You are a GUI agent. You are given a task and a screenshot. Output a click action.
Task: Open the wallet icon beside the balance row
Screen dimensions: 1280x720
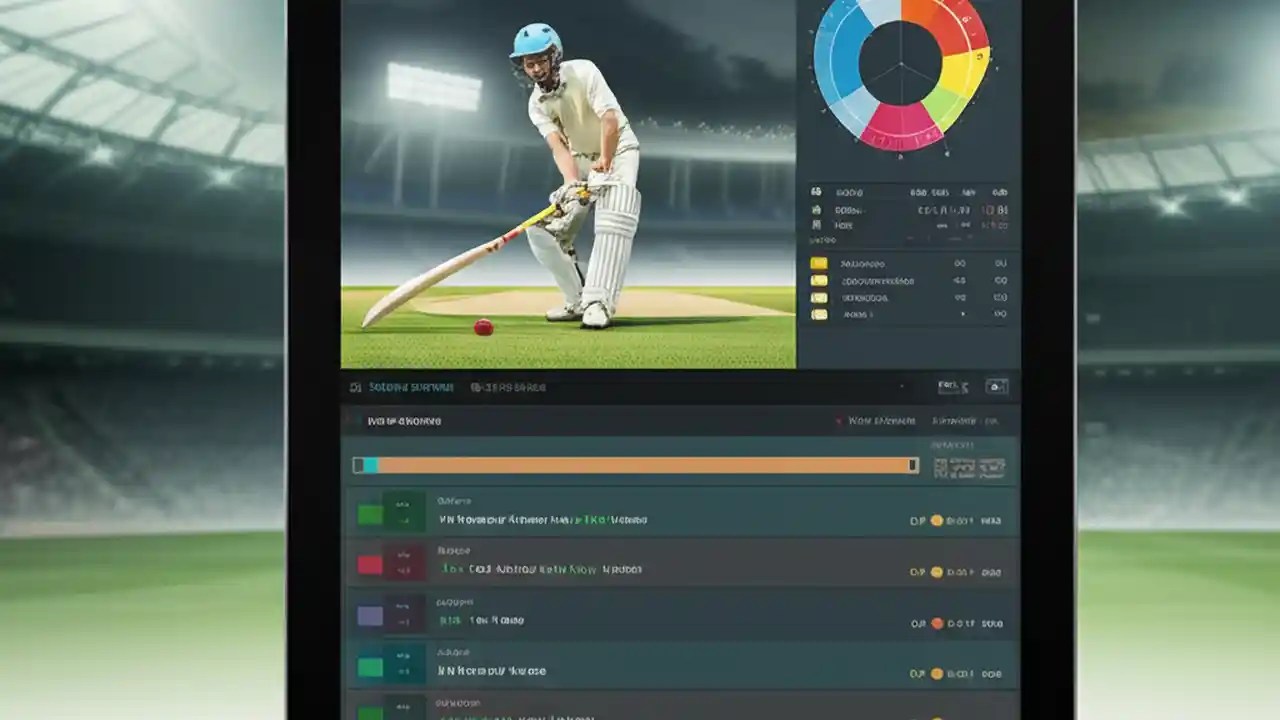point(815,211)
